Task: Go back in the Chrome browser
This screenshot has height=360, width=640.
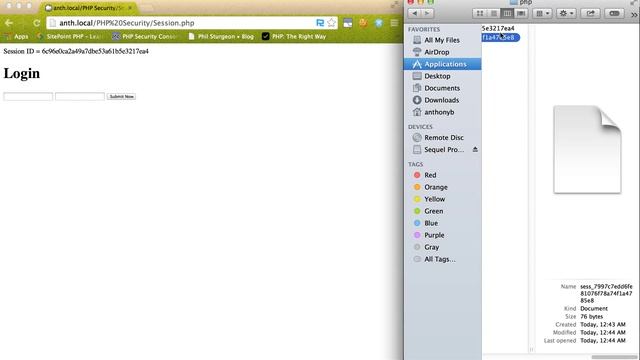Action: [9, 23]
